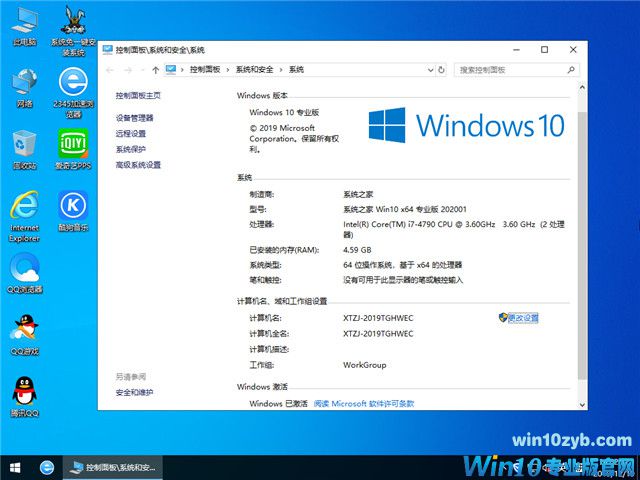Open 安全和维护 link

coord(134,393)
